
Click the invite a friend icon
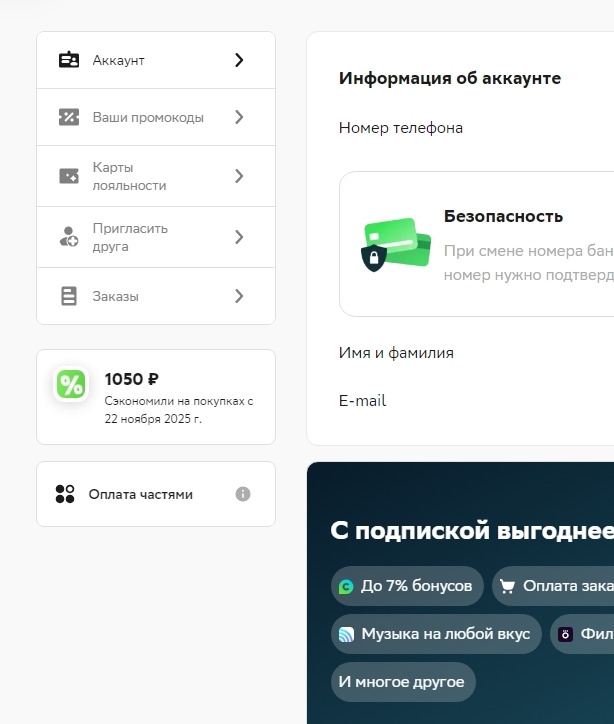coord(69,237)
